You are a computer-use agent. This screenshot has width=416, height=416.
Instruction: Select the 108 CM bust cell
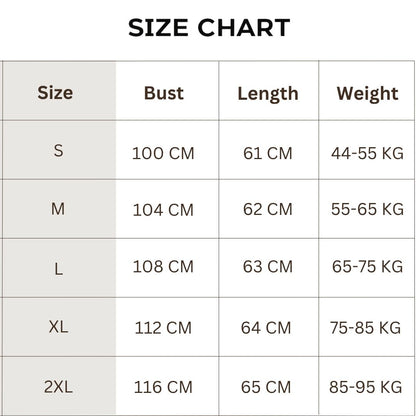pos(163,267)
